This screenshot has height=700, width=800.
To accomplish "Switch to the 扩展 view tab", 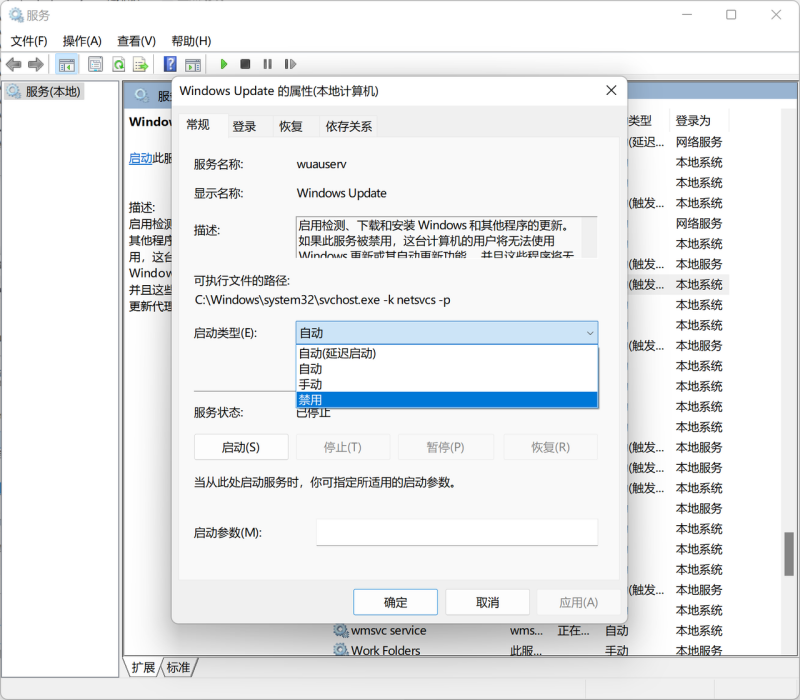I will (143, 667).
